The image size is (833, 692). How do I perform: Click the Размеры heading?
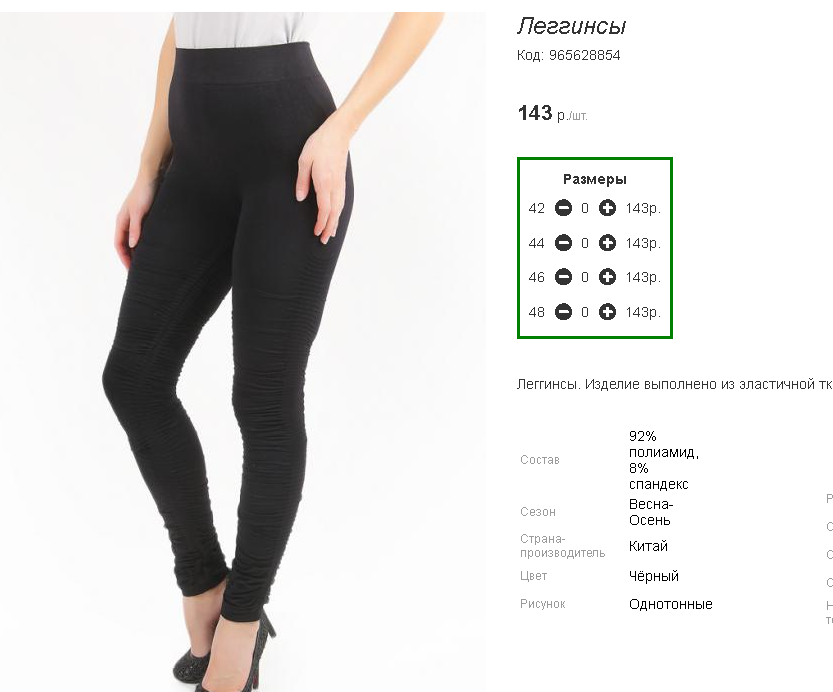595,180
